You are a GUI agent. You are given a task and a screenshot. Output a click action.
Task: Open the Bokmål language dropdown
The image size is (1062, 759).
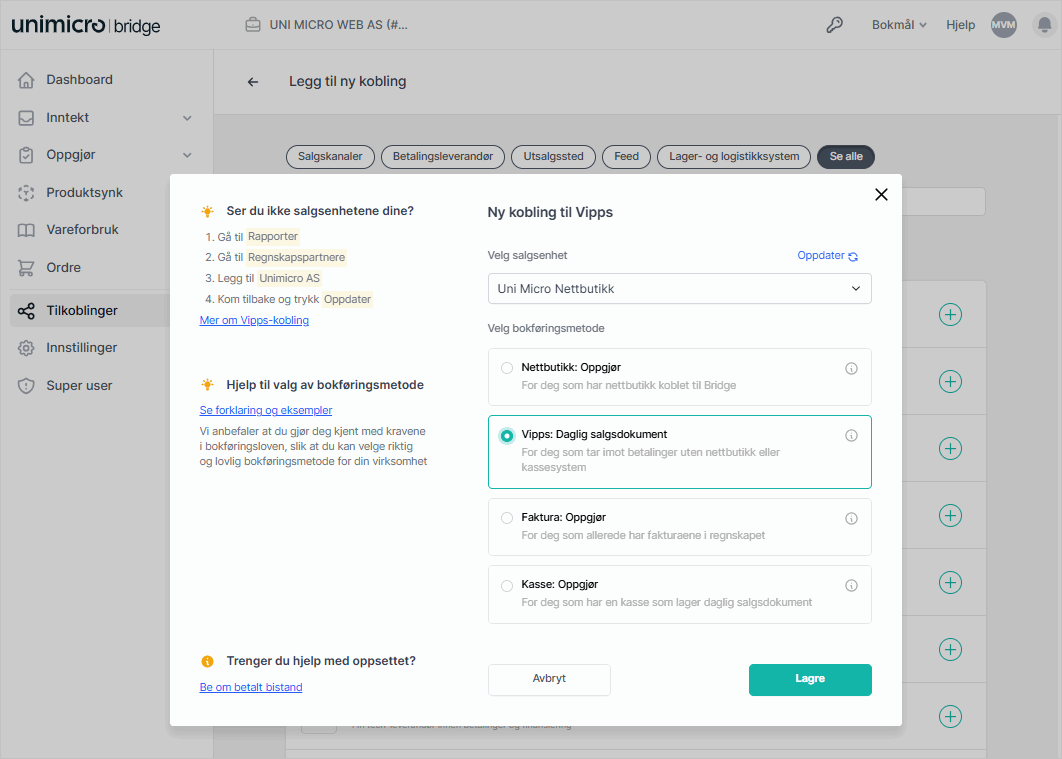[899, 25]
